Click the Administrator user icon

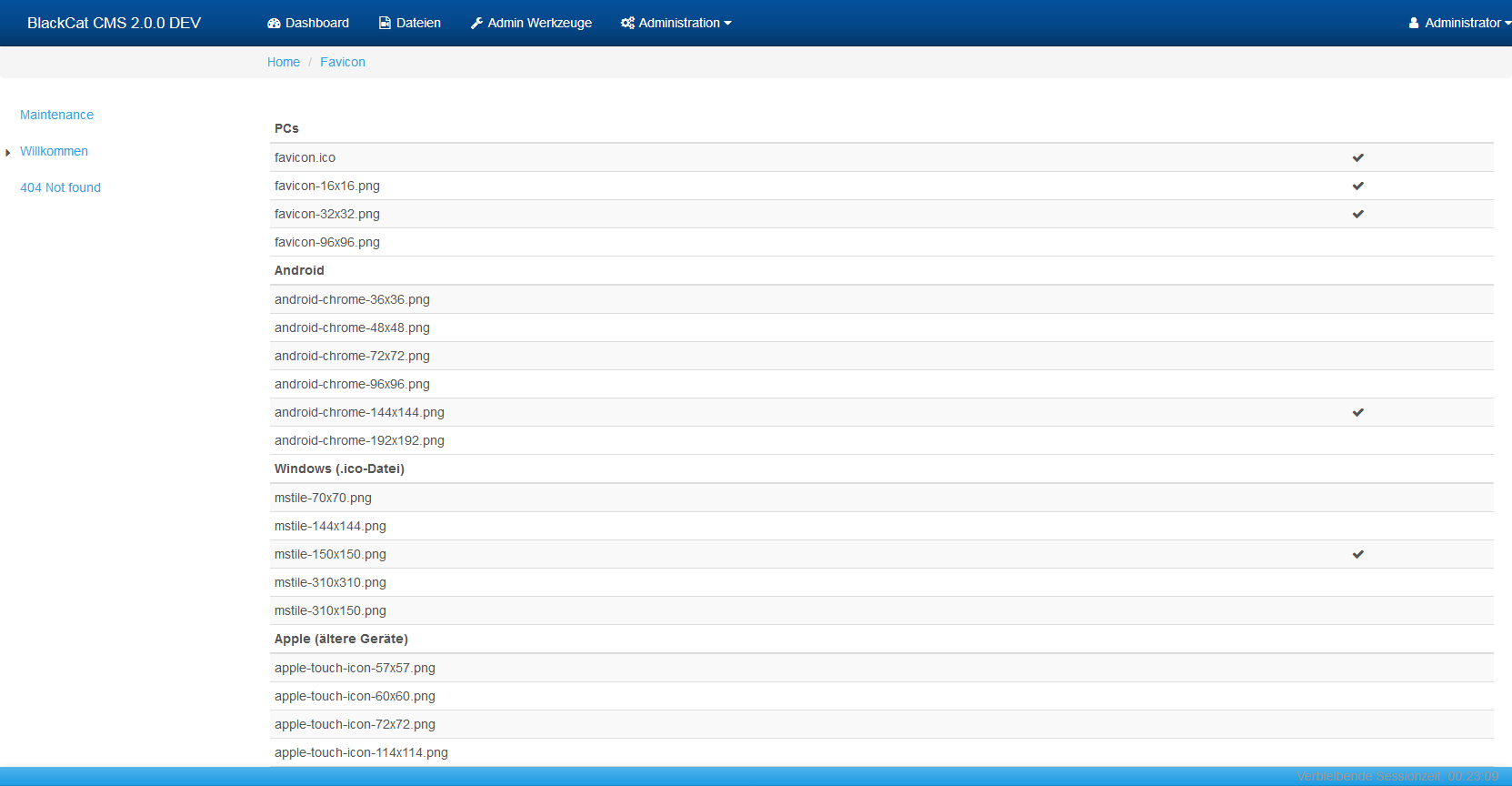coord(1414,23)
